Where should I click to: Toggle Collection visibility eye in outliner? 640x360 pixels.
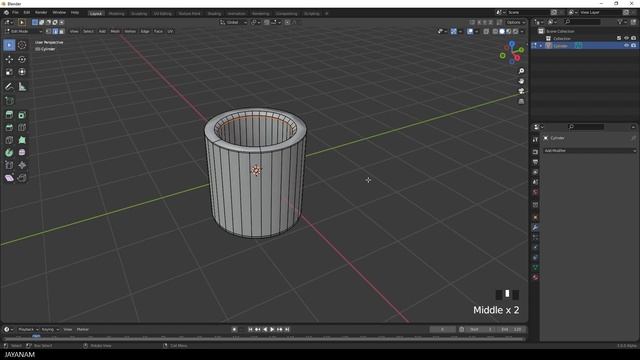tap(627, 38)
